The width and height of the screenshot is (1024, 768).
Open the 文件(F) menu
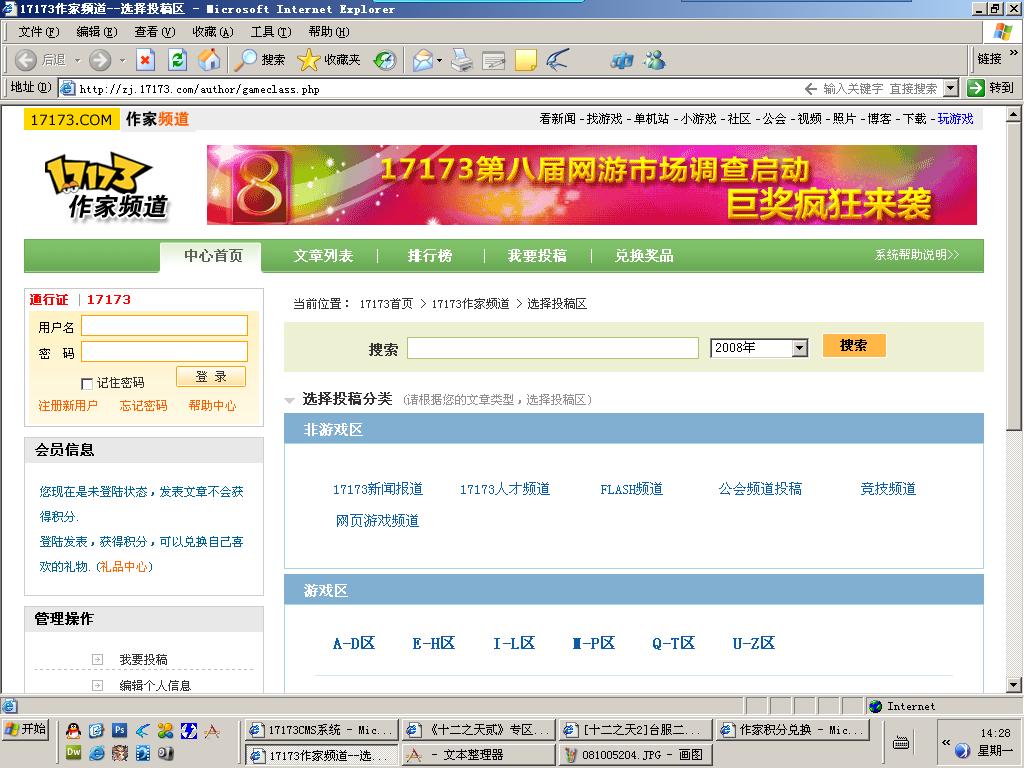click(39, 31)
